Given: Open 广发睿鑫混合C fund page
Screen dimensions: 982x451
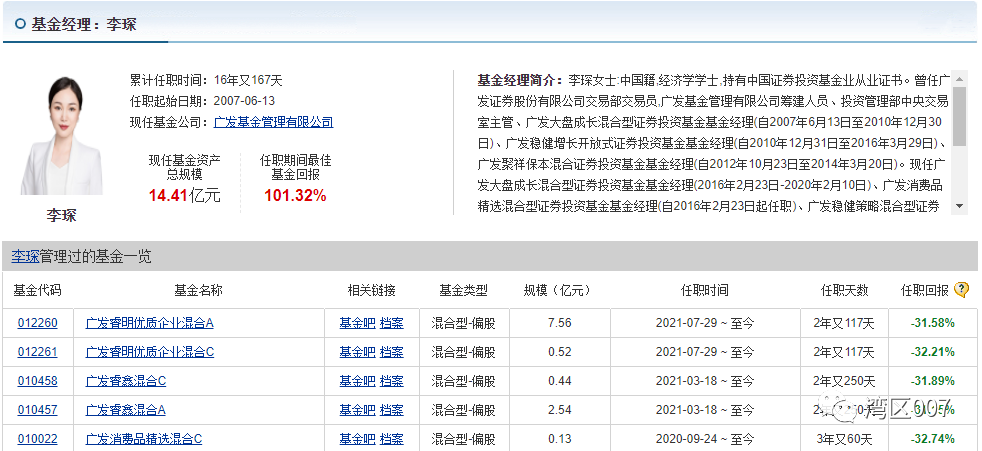Looking at the screenshot, I should point(126,381).
